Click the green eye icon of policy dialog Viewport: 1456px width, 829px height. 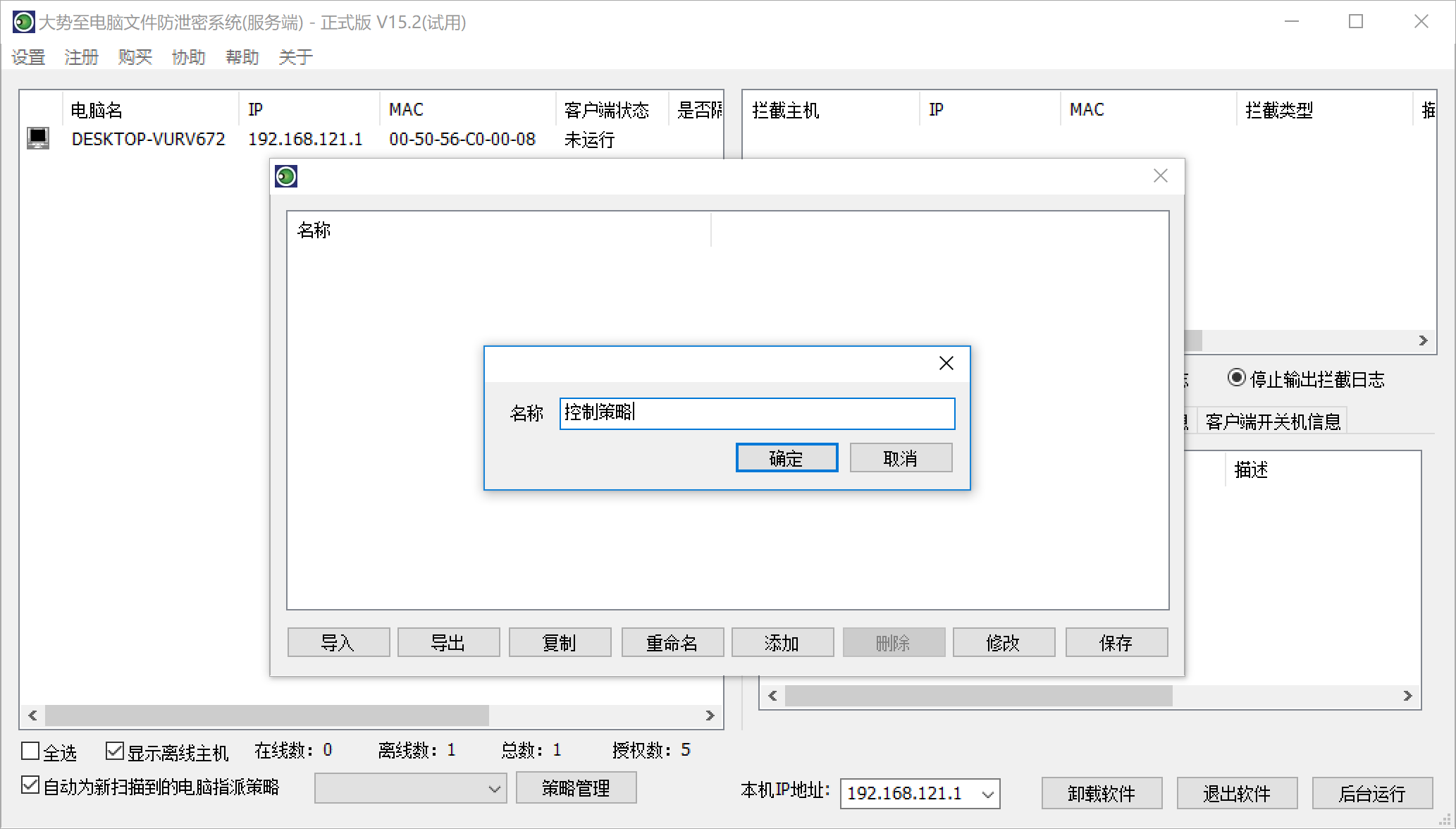point(286,176)
